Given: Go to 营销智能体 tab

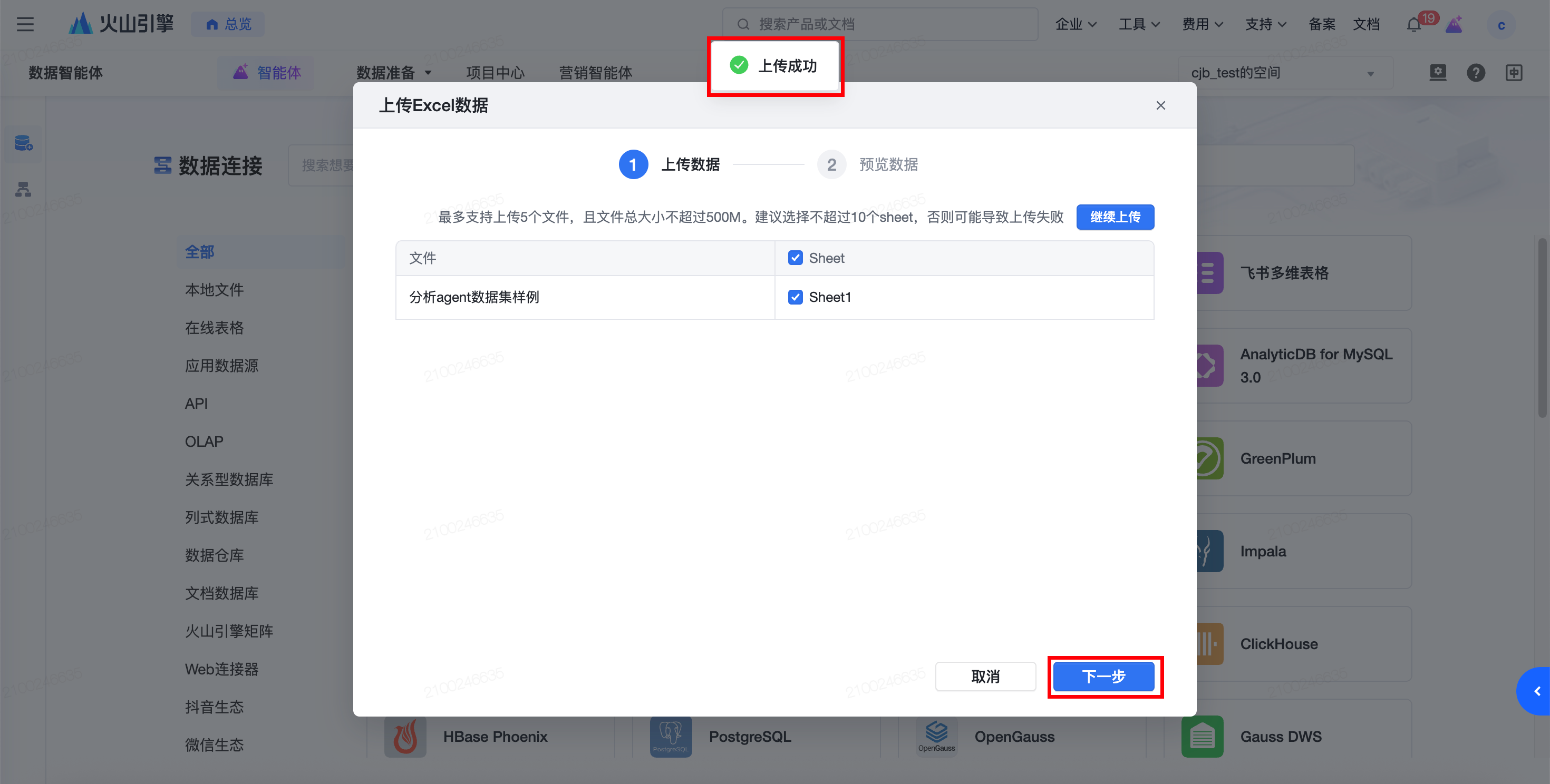Looking at the screenshot, I should (595, 73).
